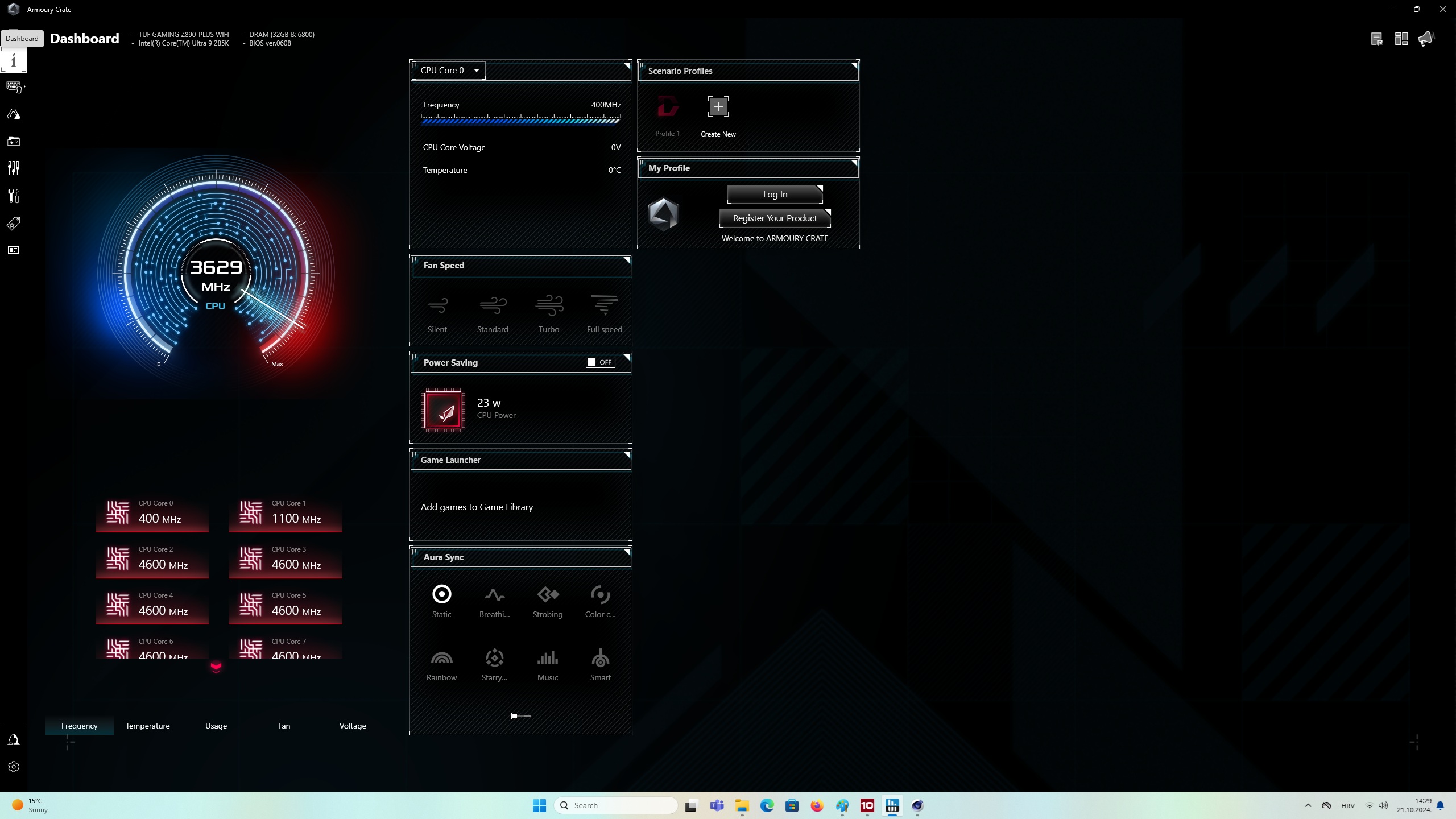Select Standard fan speed mode
This screenshot has width=1456, height=819.
pos(493,314)
